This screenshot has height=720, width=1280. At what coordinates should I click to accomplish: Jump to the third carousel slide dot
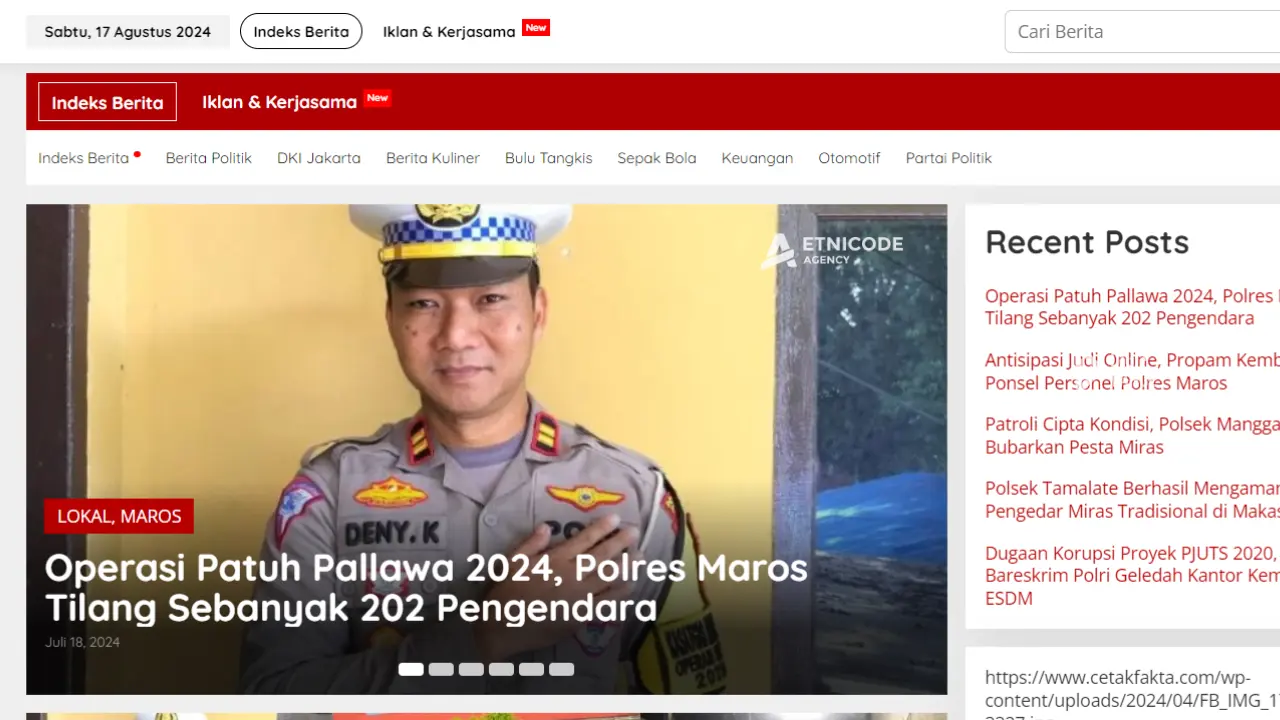click(x=471, y=669)
